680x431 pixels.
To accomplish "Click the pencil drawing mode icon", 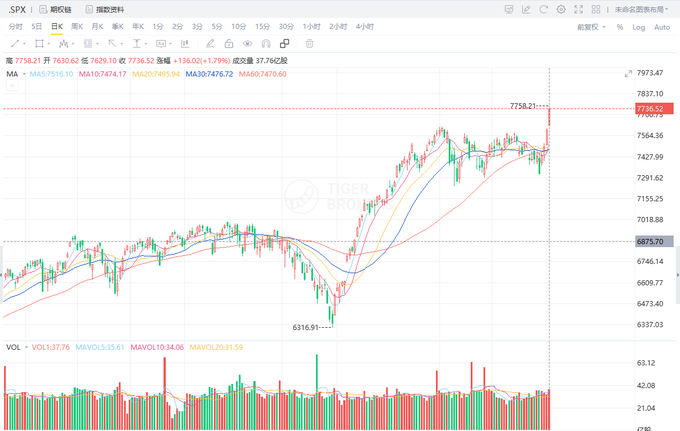I will tap(210, 43).
